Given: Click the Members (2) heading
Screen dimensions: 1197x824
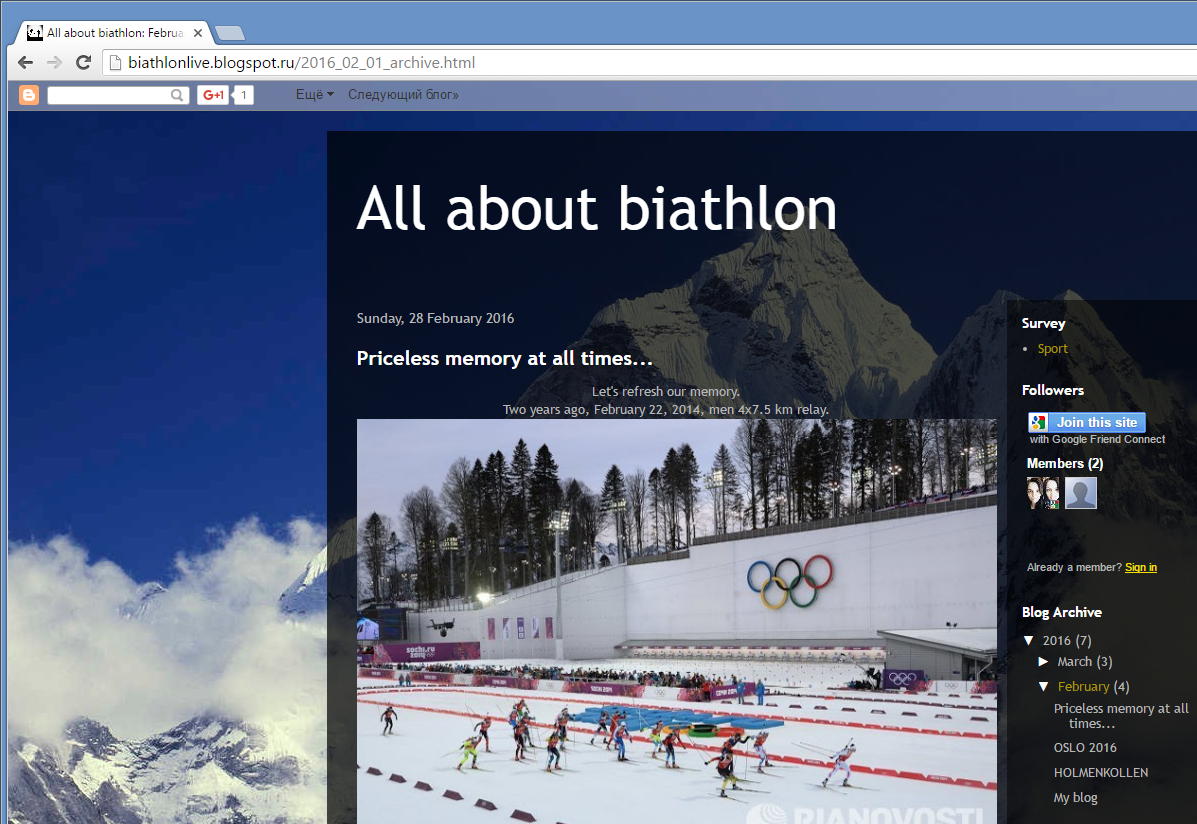Looking at the screenshot, I should (x=1065, y=464).
